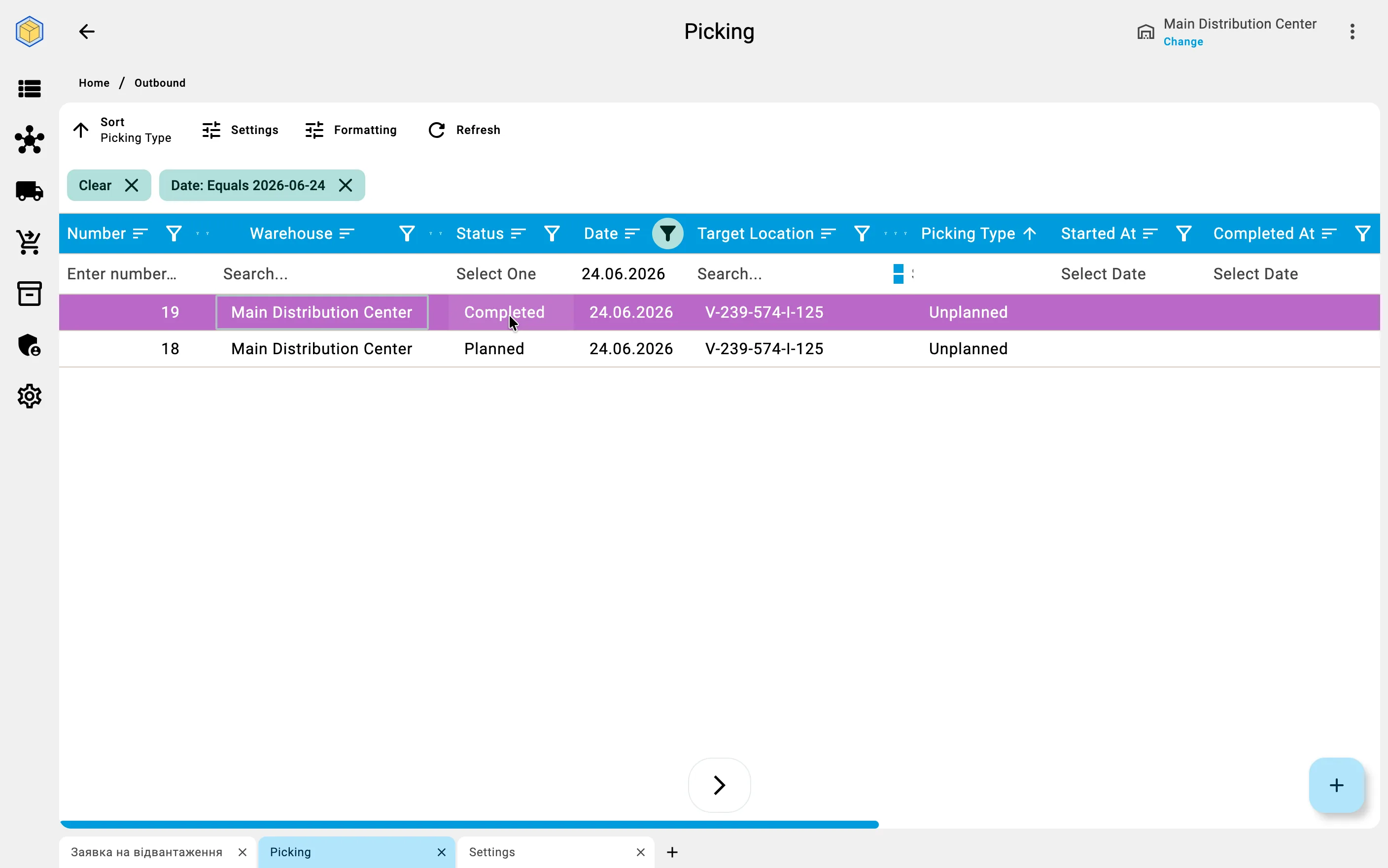The image size is (1388, 868).
Task: Open Formatting toolbar button
Action: 350,131
